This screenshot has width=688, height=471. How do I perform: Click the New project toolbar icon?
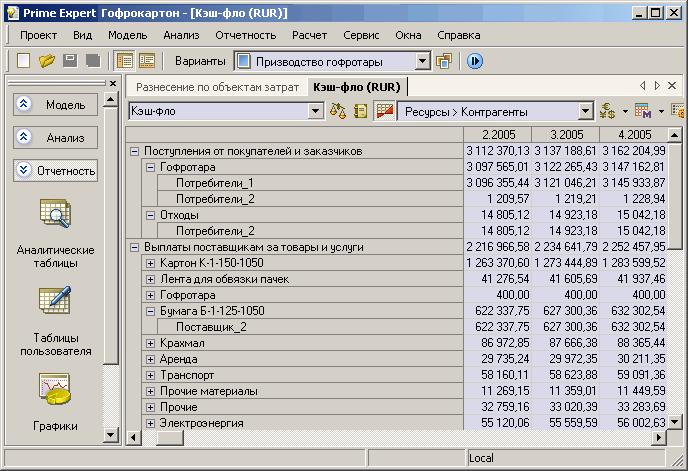point(23,61)
